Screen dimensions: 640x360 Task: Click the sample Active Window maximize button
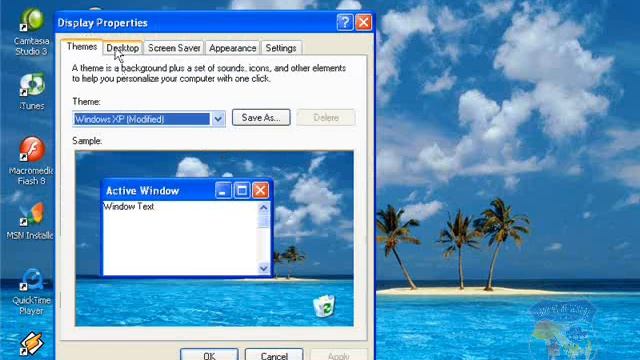tap(242, 190)
